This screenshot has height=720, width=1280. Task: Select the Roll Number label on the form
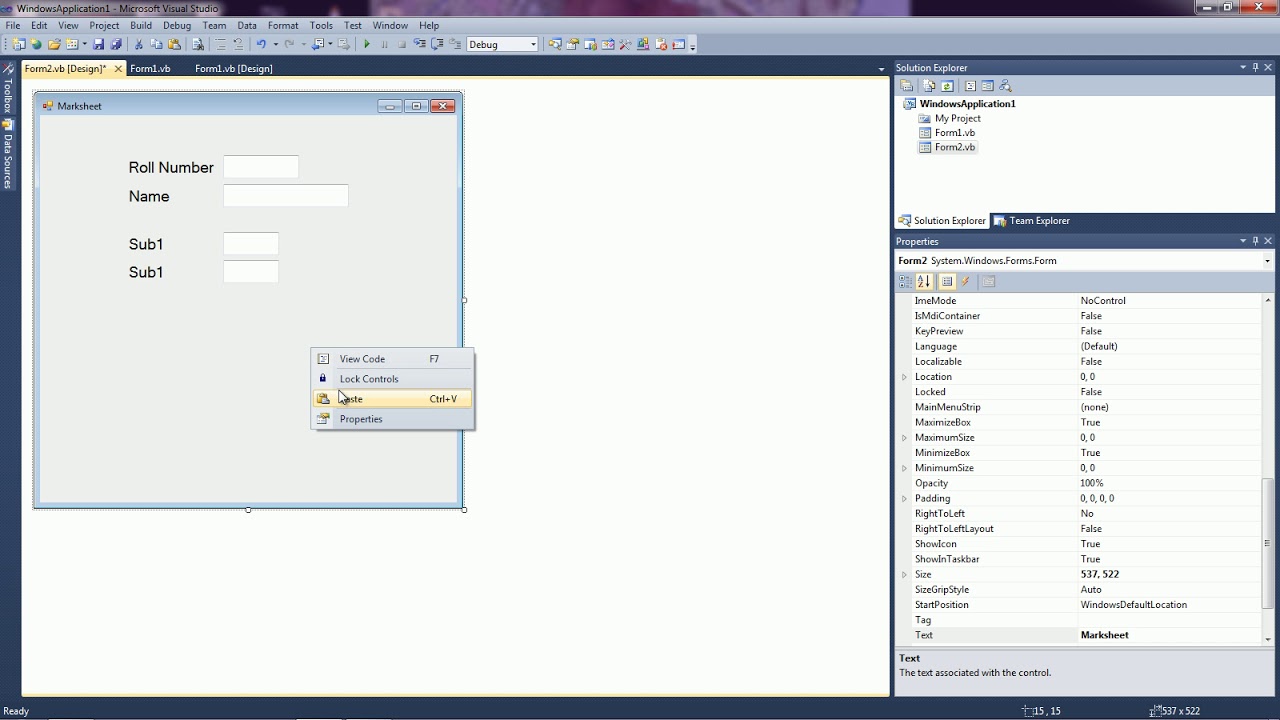pos(171,168)
